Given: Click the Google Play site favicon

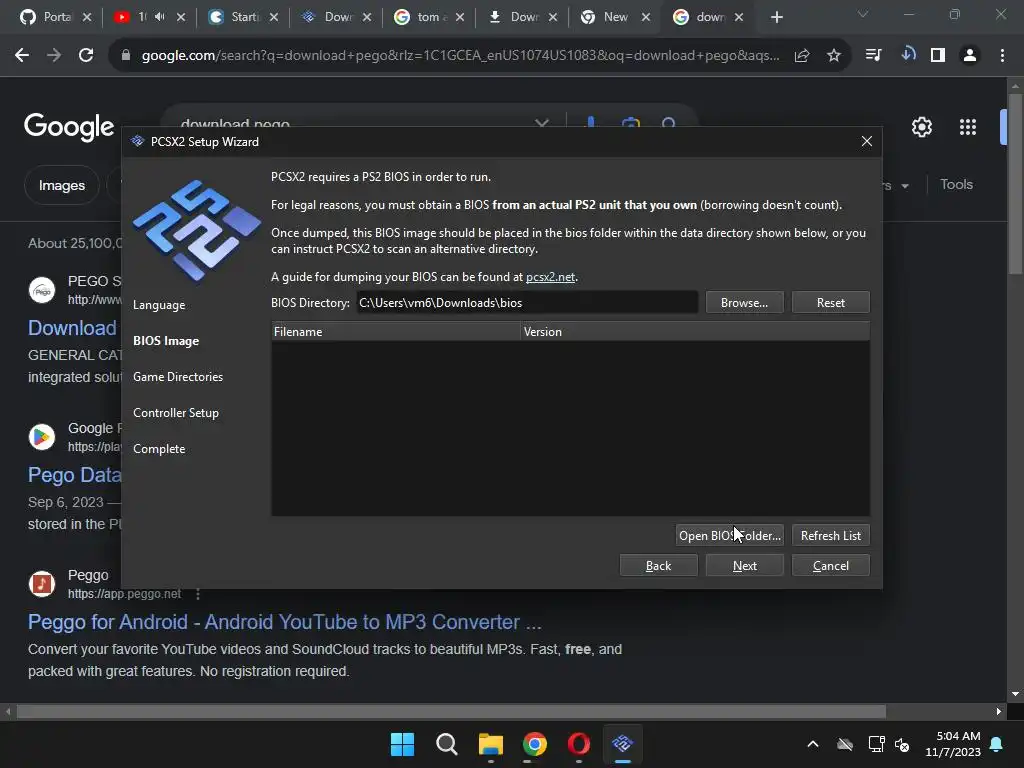Looking at the screenshot, I should pos(42,436).
